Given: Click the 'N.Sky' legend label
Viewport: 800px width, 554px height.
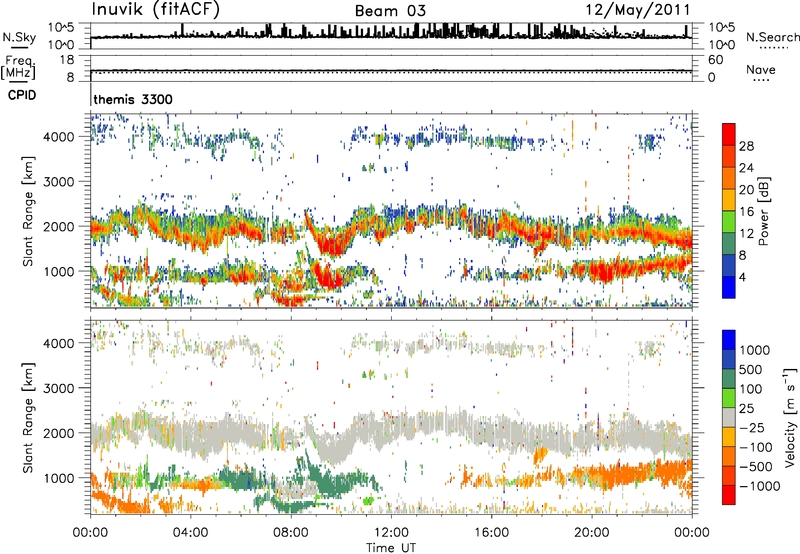Looking at the screenshot, I should click(19, 37).
